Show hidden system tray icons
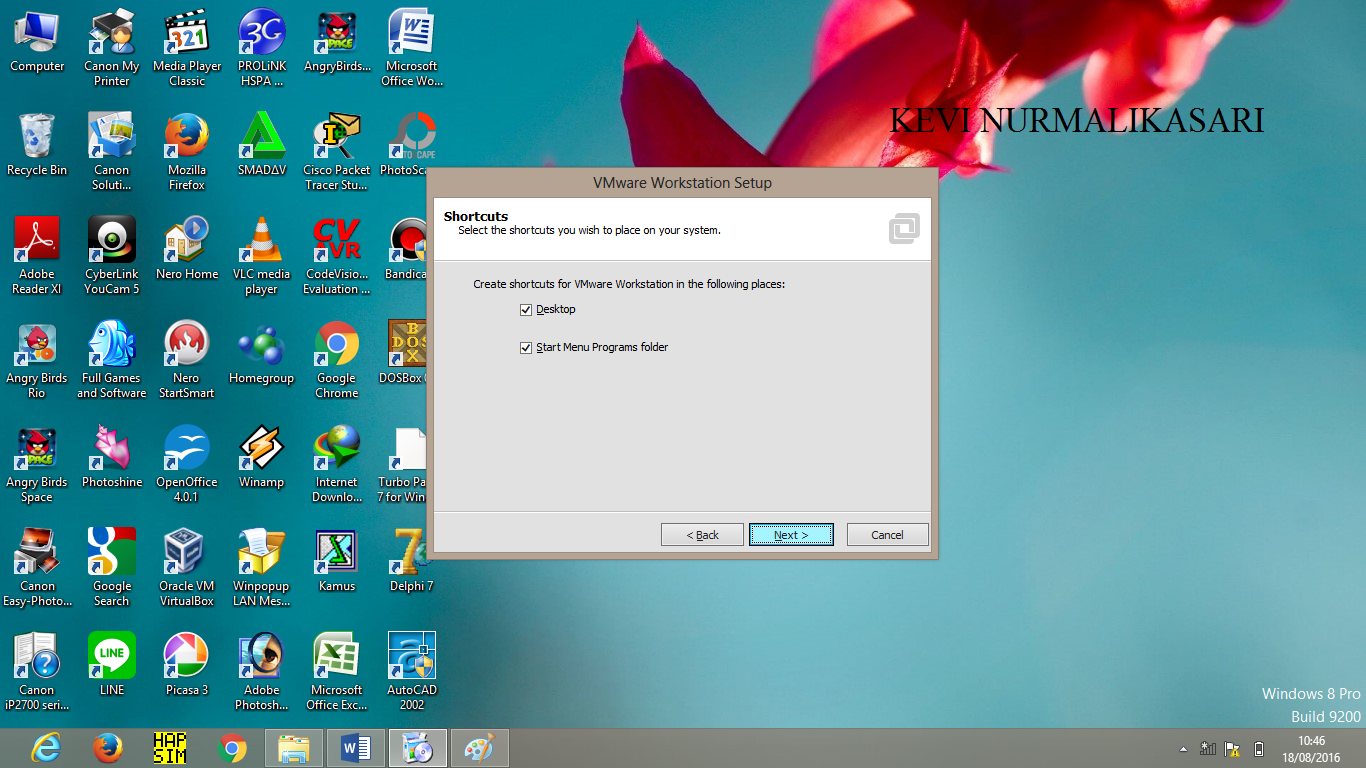Image resolution: width=1366 pixels, height=768 pixels. point(1184,748)
